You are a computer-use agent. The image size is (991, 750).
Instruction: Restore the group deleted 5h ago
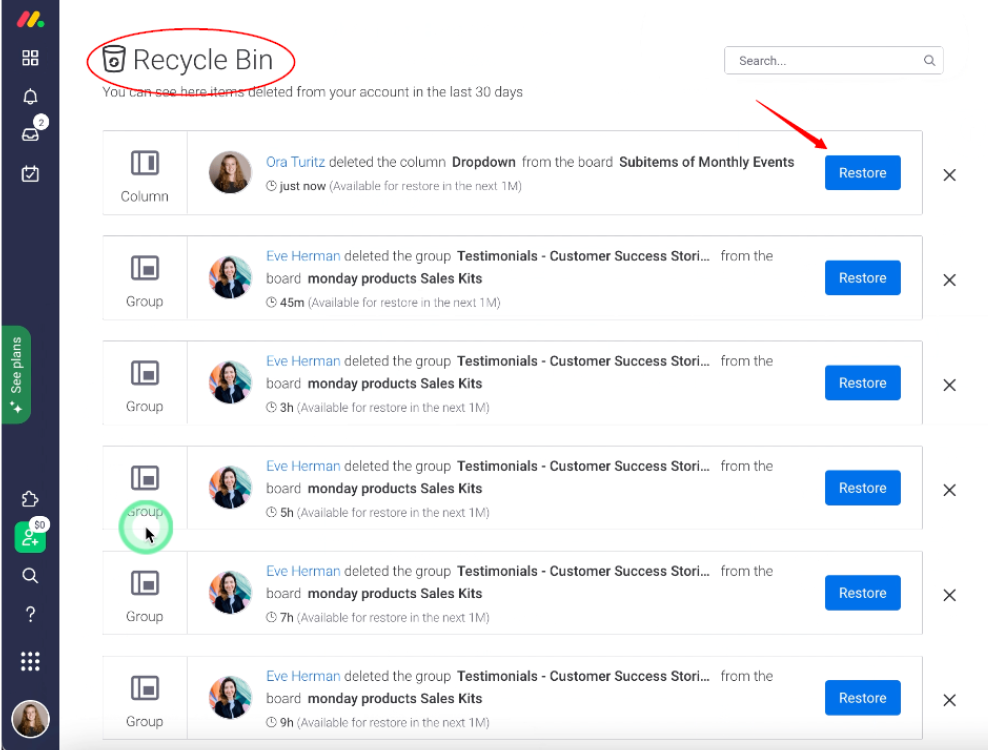tap(862, 487)
